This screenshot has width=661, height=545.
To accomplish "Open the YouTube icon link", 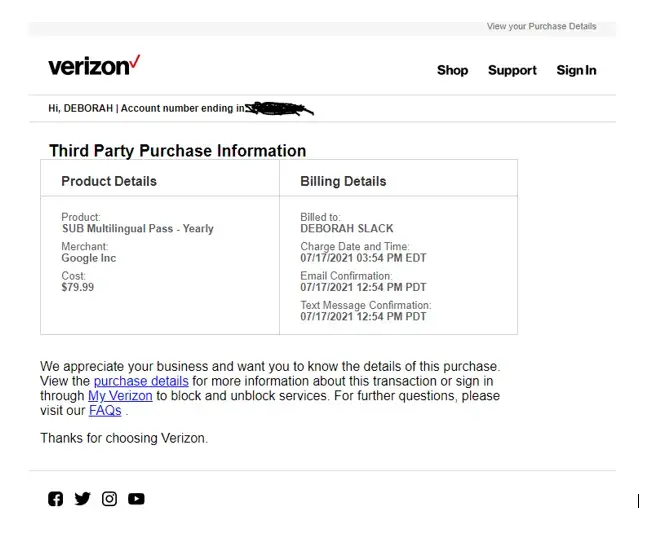I will pos(136,499).
